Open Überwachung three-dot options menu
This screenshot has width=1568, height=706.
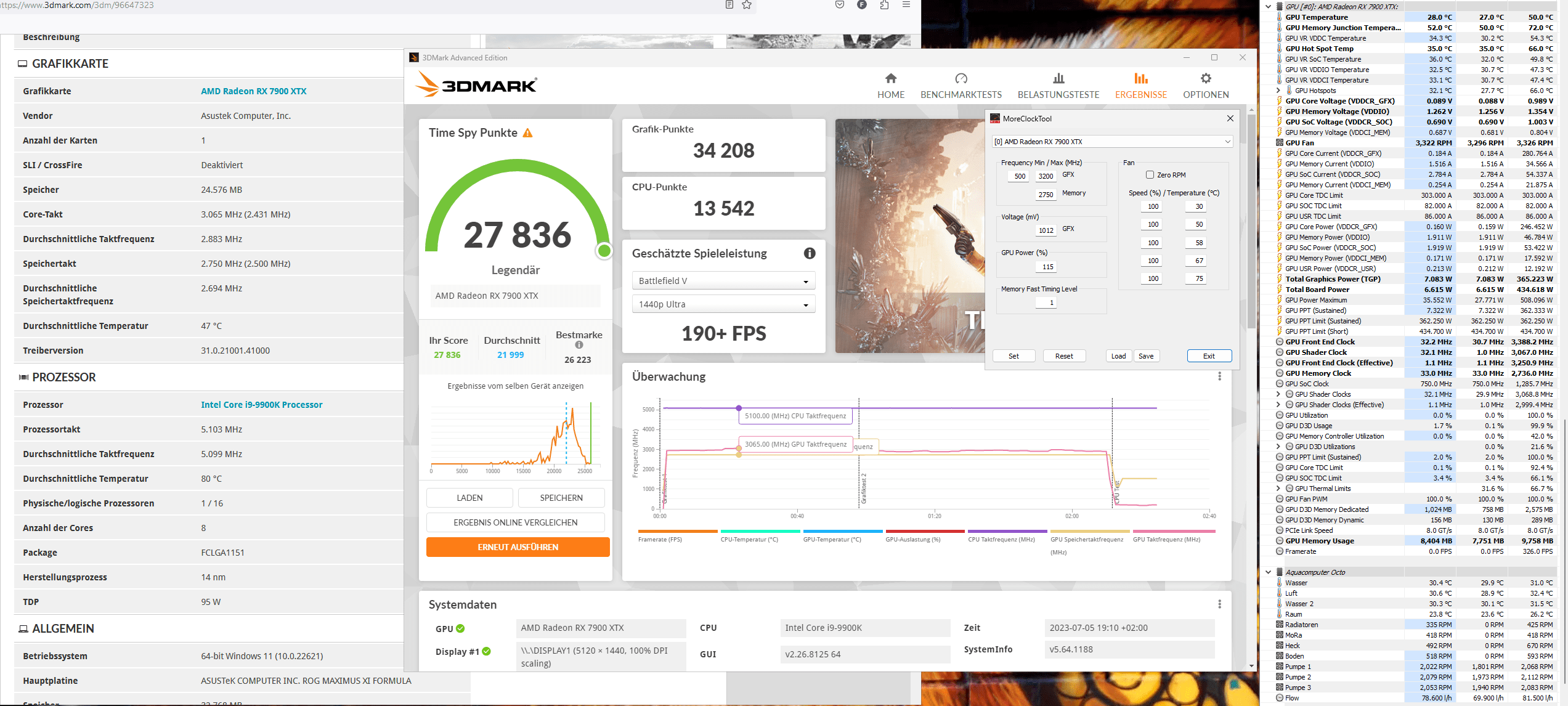coord(1219,376)
